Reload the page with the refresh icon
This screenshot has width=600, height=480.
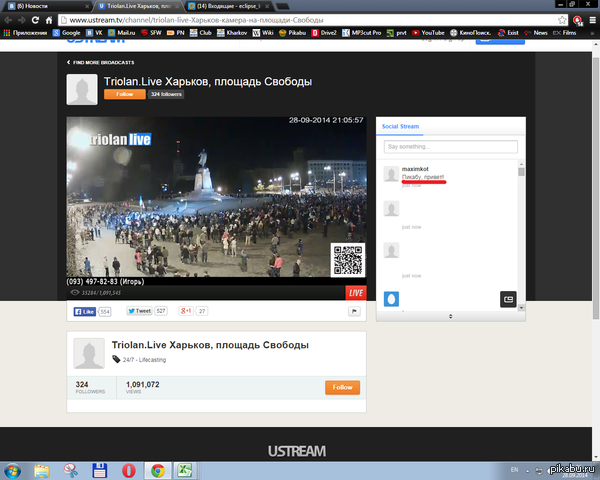click(x=48, y=19)
